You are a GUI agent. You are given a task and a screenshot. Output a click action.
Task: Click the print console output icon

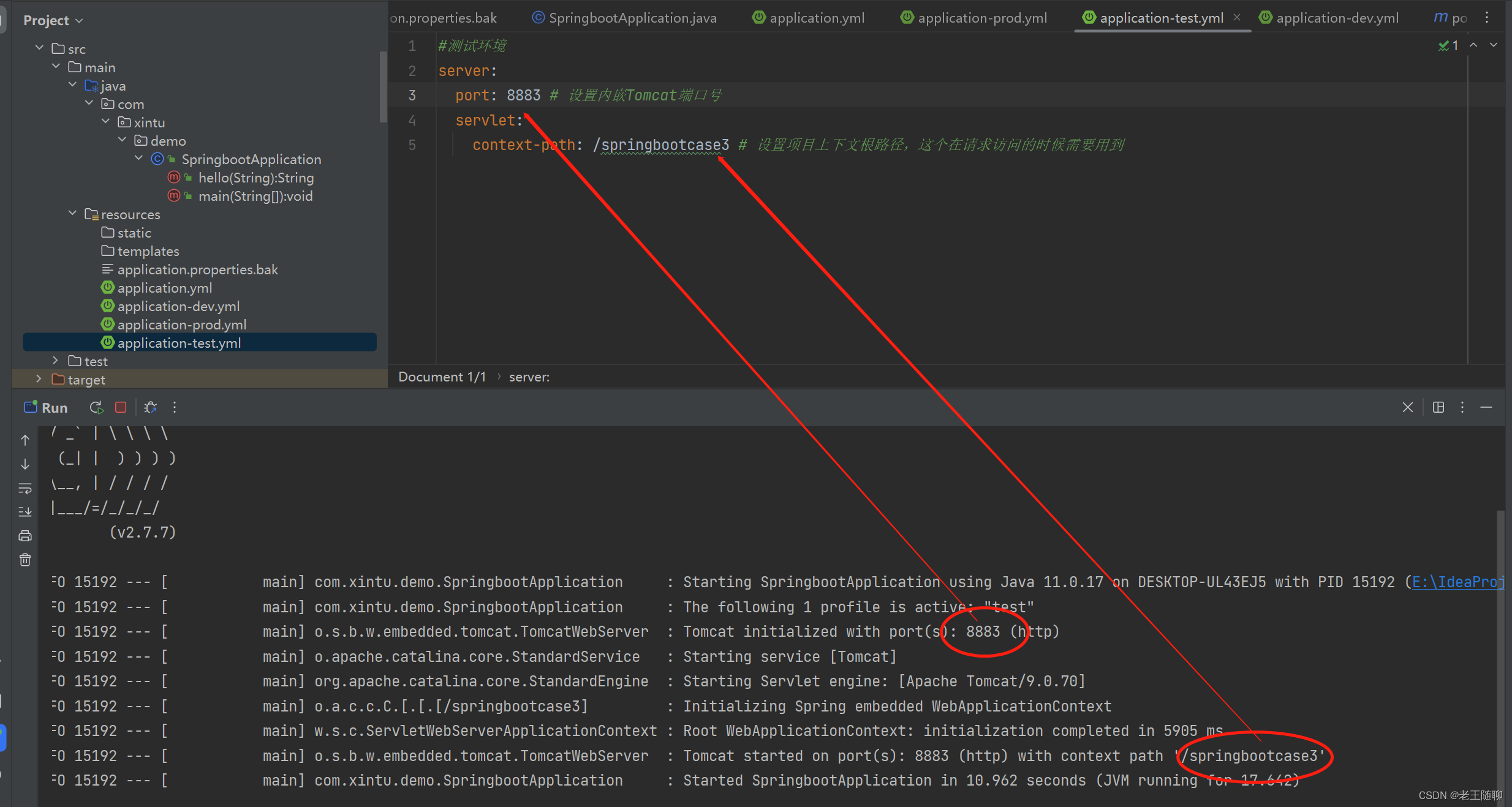coord(25,536)
